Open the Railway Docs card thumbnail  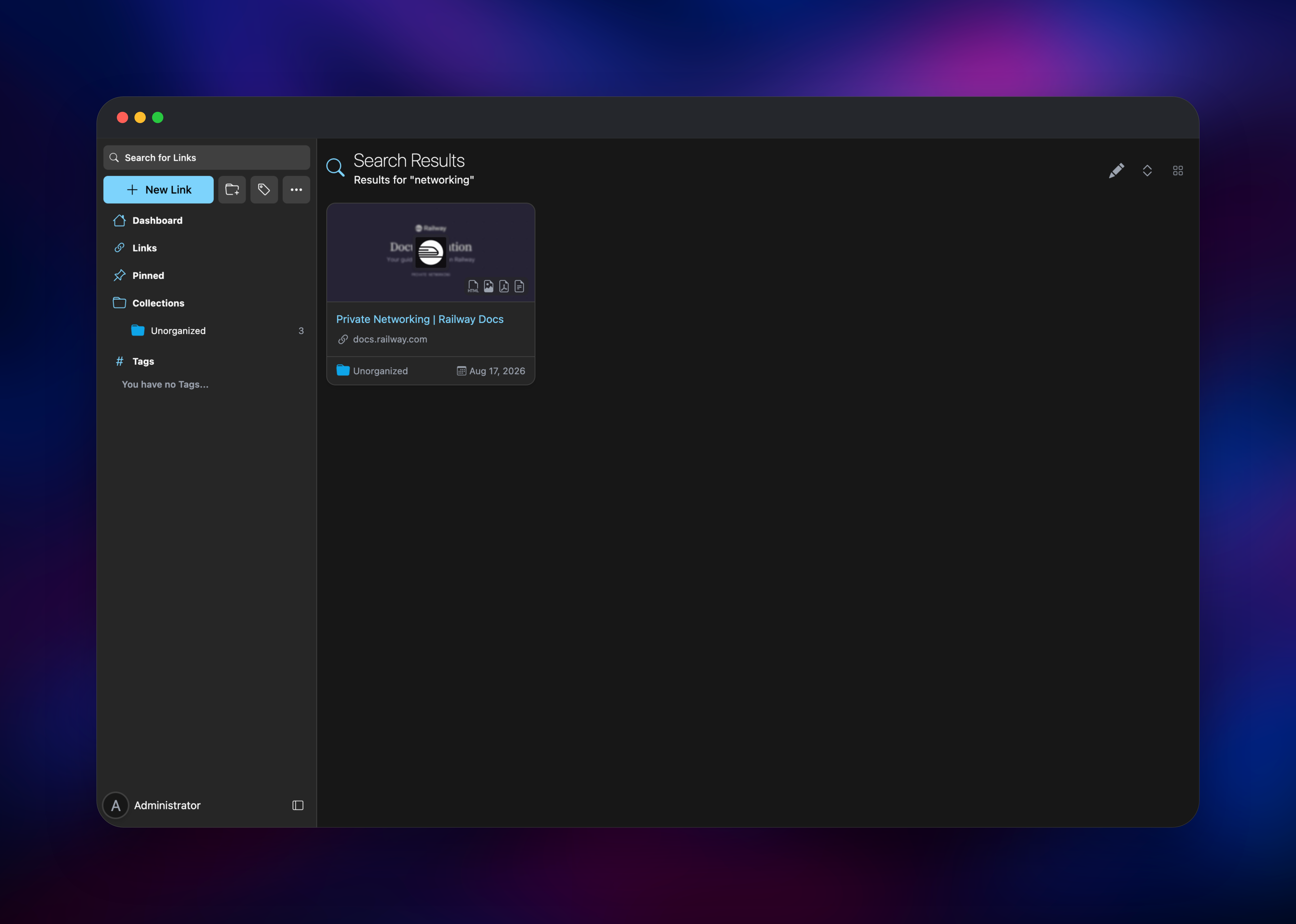tap(431, 253)
